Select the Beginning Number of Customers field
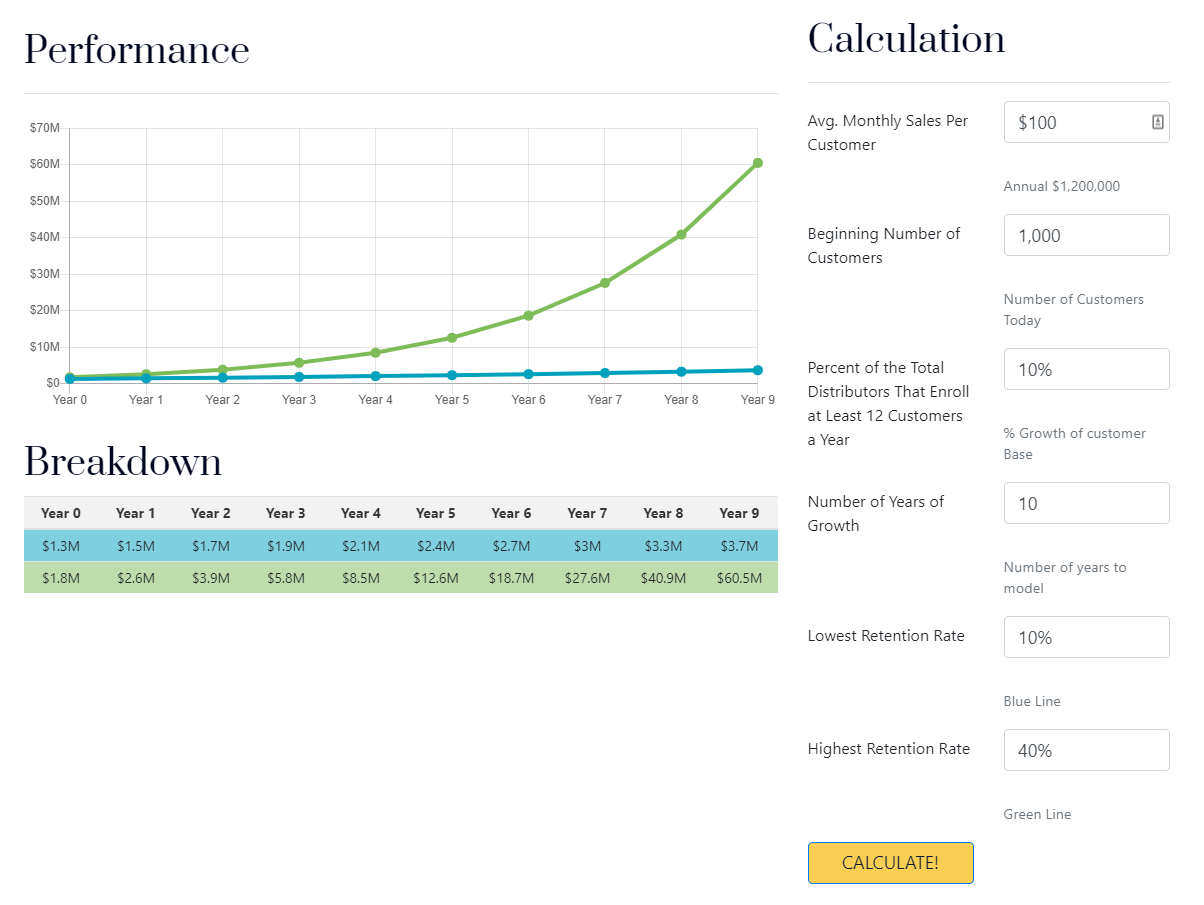Viewport: 1204px width, 905px height. [x=1086, y=236]
